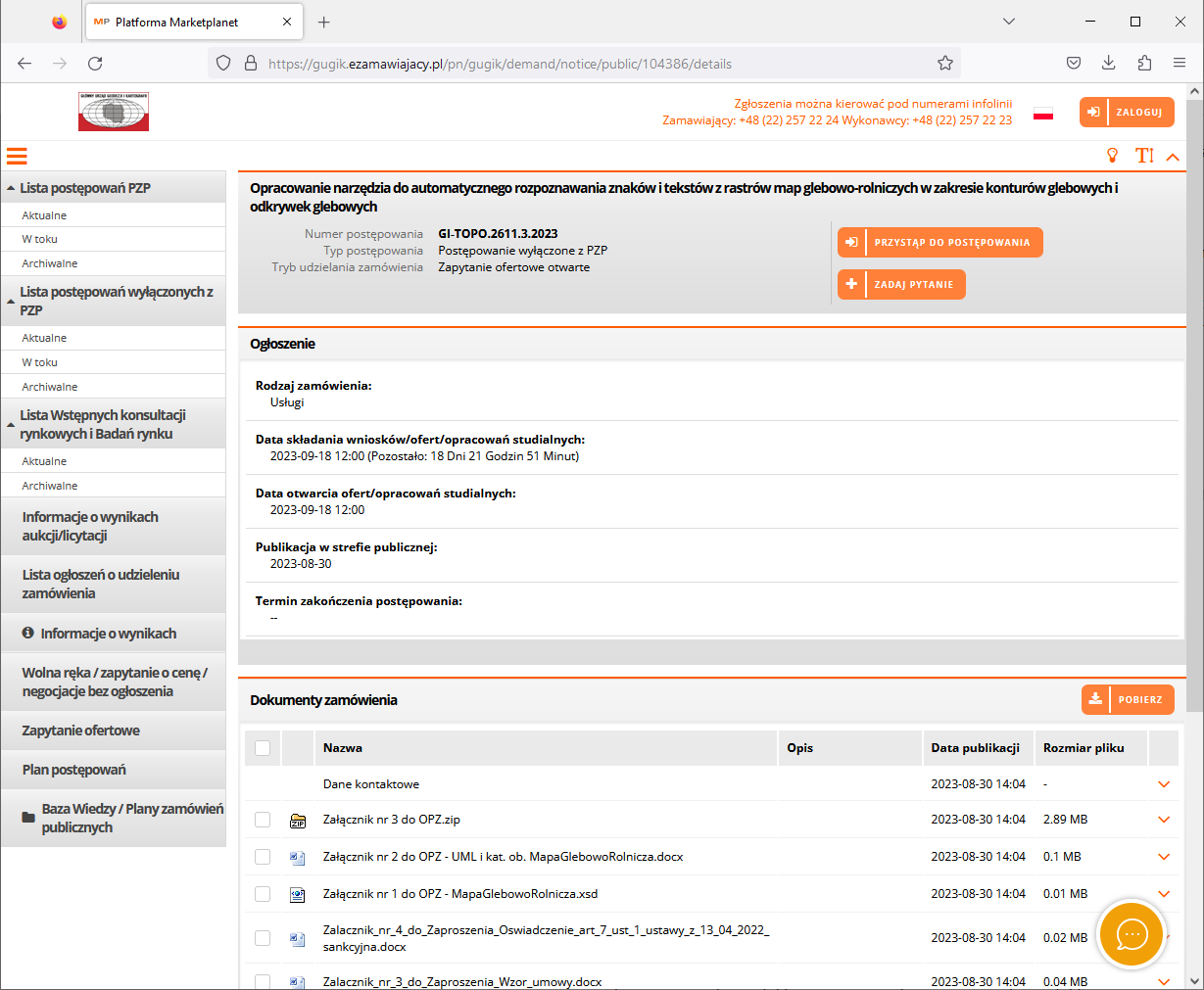Open the Plan postępowań menu item
Image resolution: width=1204 pixels, height=990 pixels.
(x=74, y=770)
